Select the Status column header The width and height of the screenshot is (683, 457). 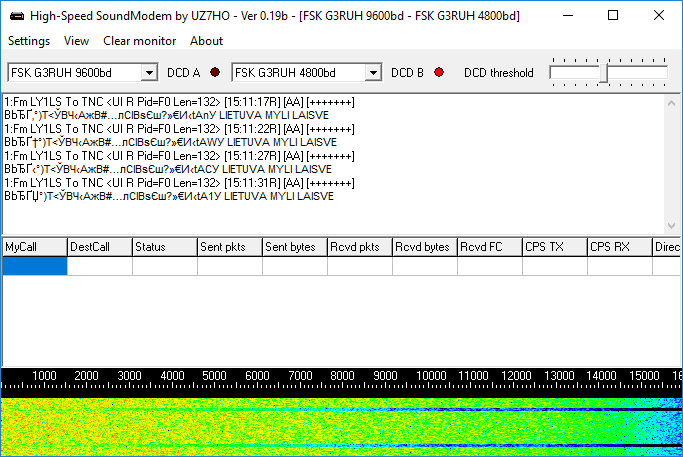[164, 247]
